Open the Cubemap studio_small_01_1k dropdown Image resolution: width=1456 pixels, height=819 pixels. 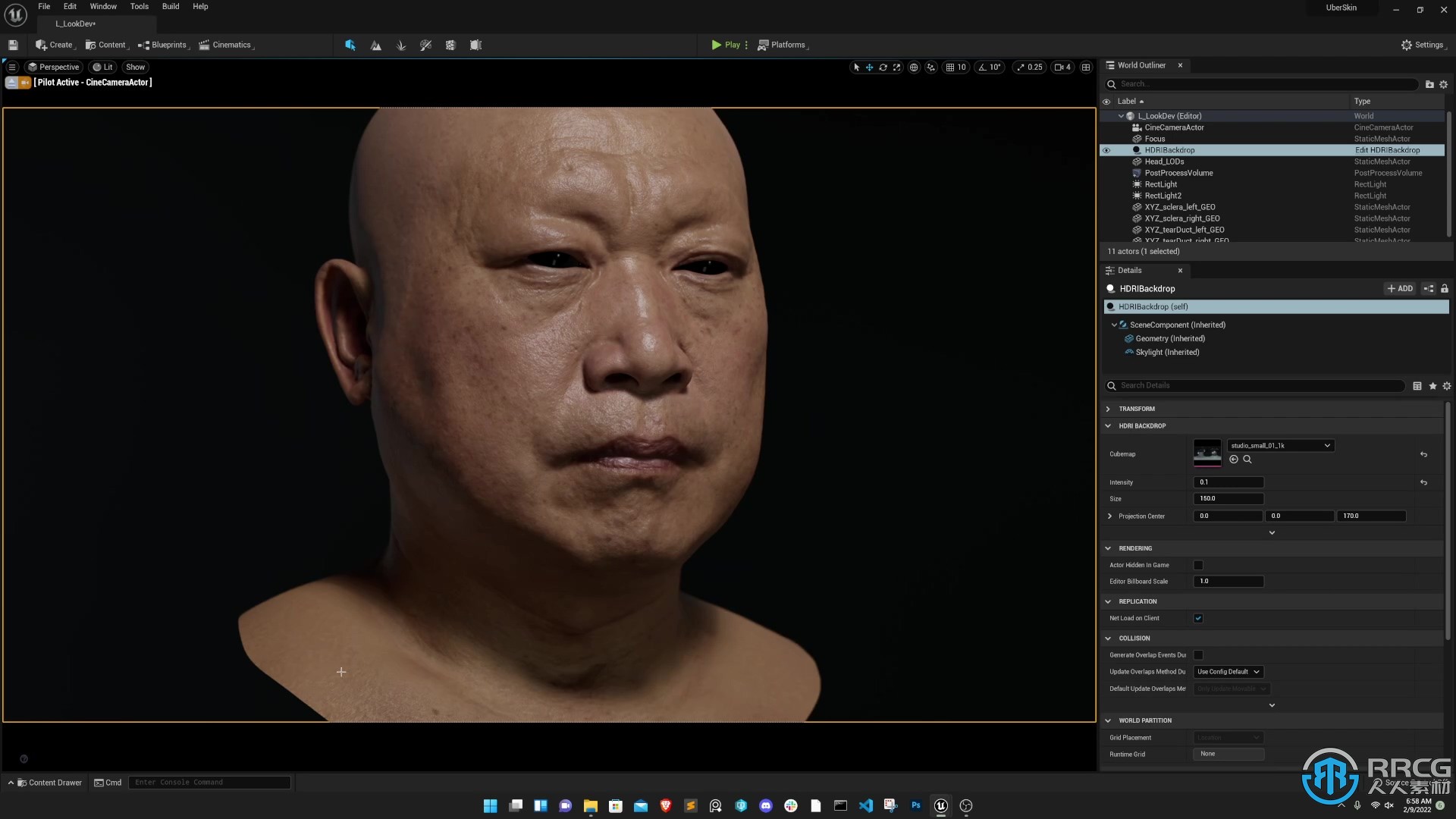pos(1280,446)
